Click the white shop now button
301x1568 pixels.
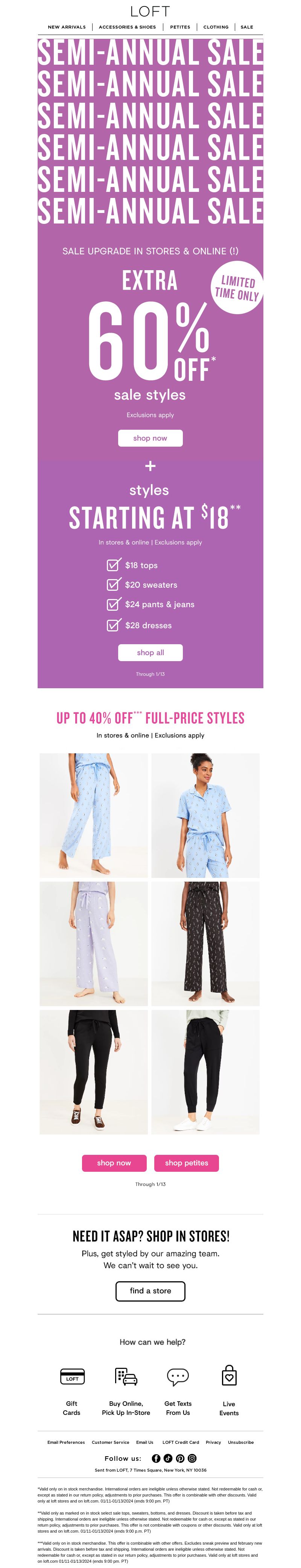point(150,438)
